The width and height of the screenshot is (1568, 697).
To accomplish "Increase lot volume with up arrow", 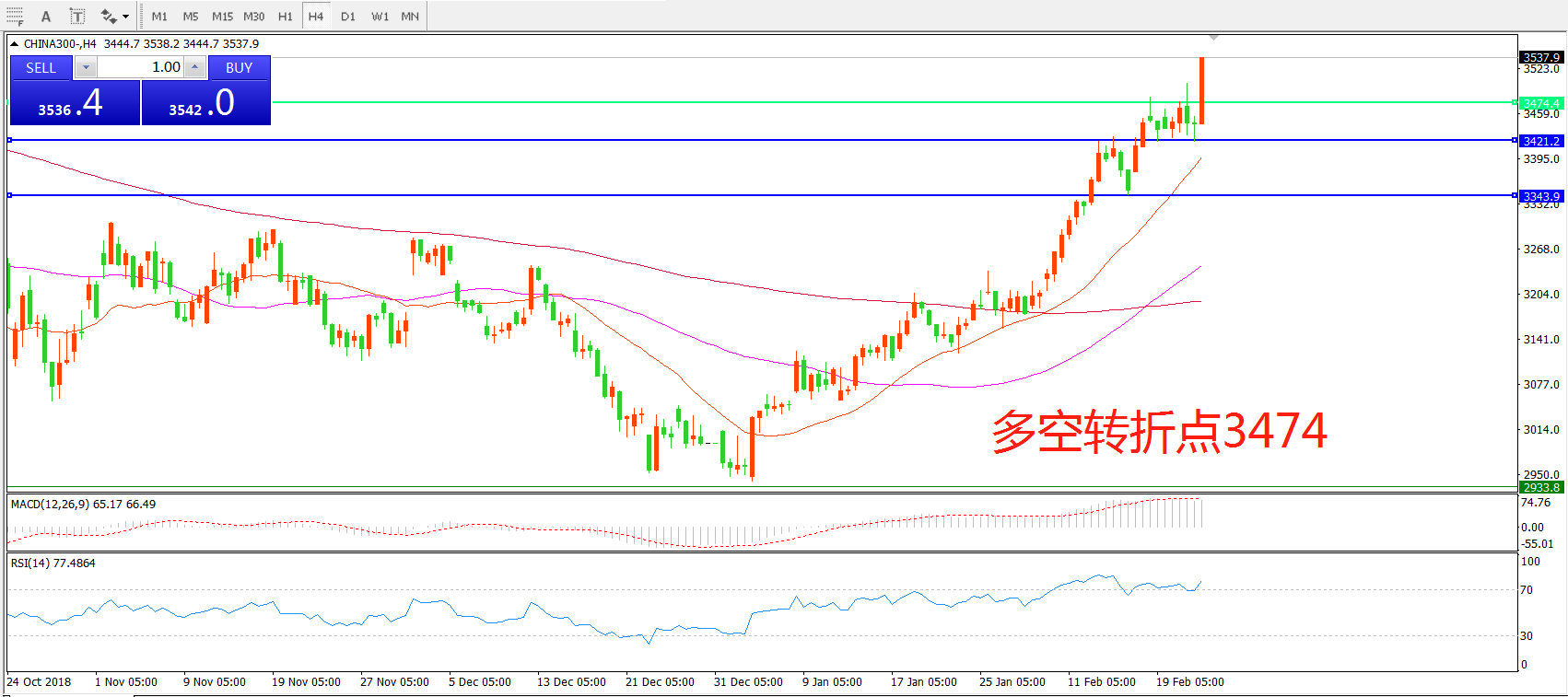I will (194, 67).
